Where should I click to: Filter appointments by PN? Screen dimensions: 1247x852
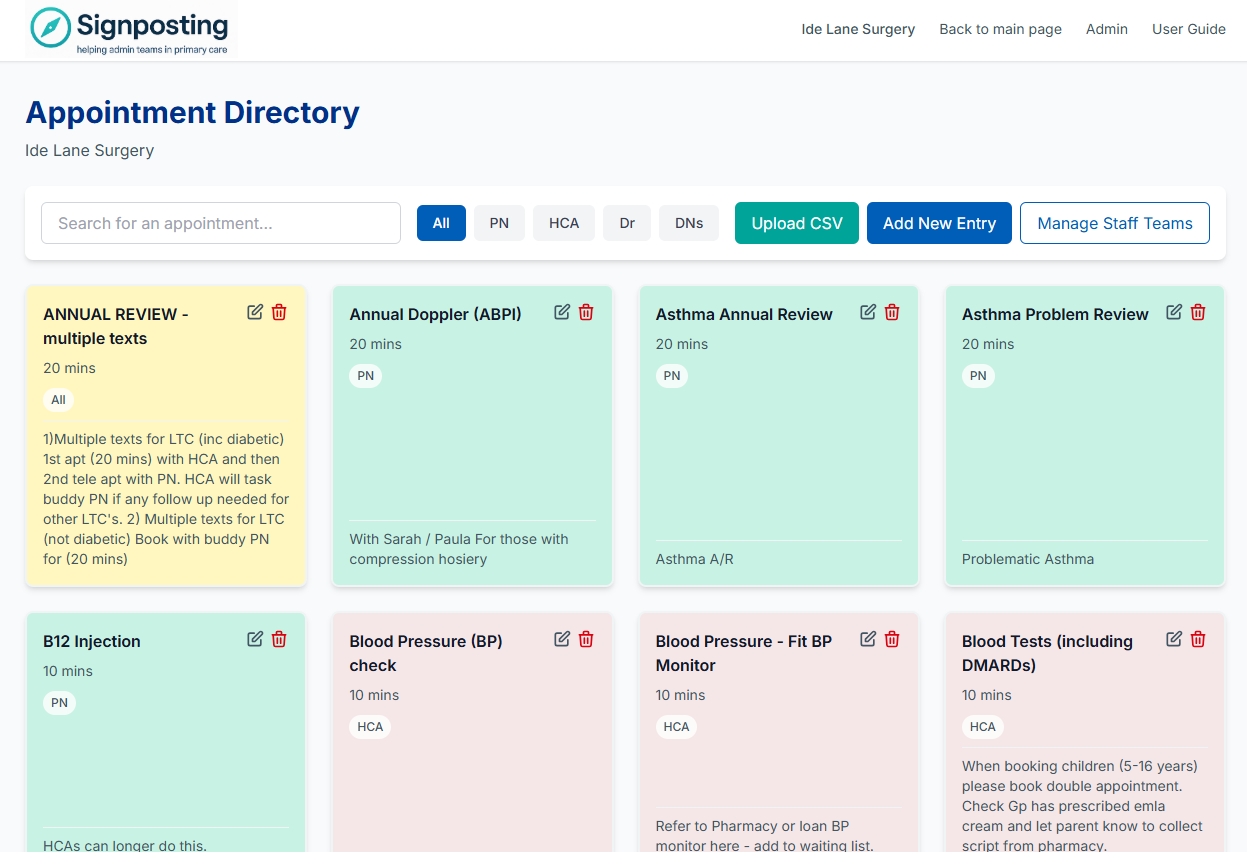pos(499,223)
